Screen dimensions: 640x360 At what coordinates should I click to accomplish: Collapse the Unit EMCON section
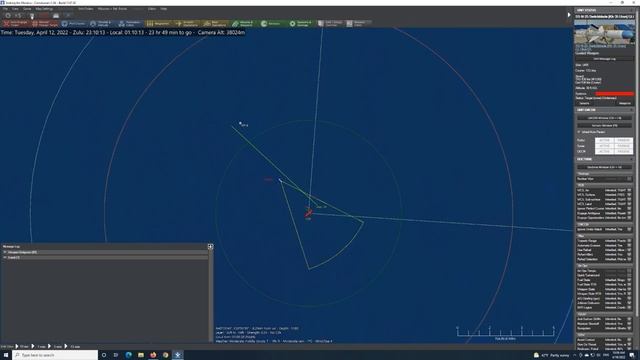pyautogui.click(x=632, y=110)
